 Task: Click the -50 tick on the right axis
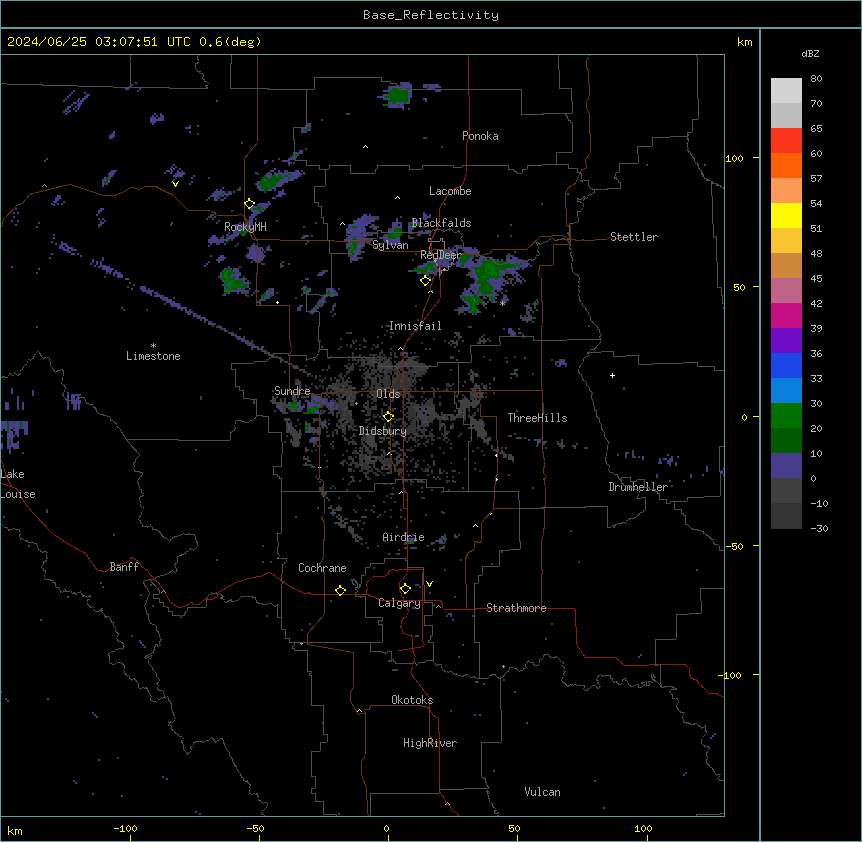[x=734, y=546]
